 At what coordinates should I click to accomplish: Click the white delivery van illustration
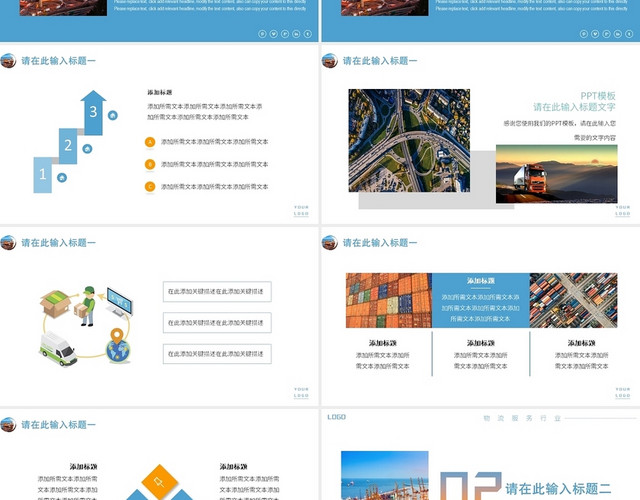pos(58,349)
